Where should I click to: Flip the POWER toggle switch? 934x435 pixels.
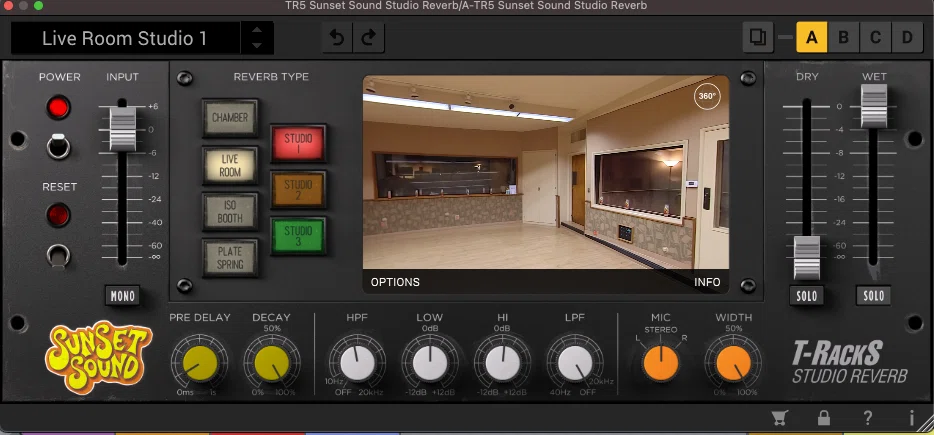coord(58,146)
